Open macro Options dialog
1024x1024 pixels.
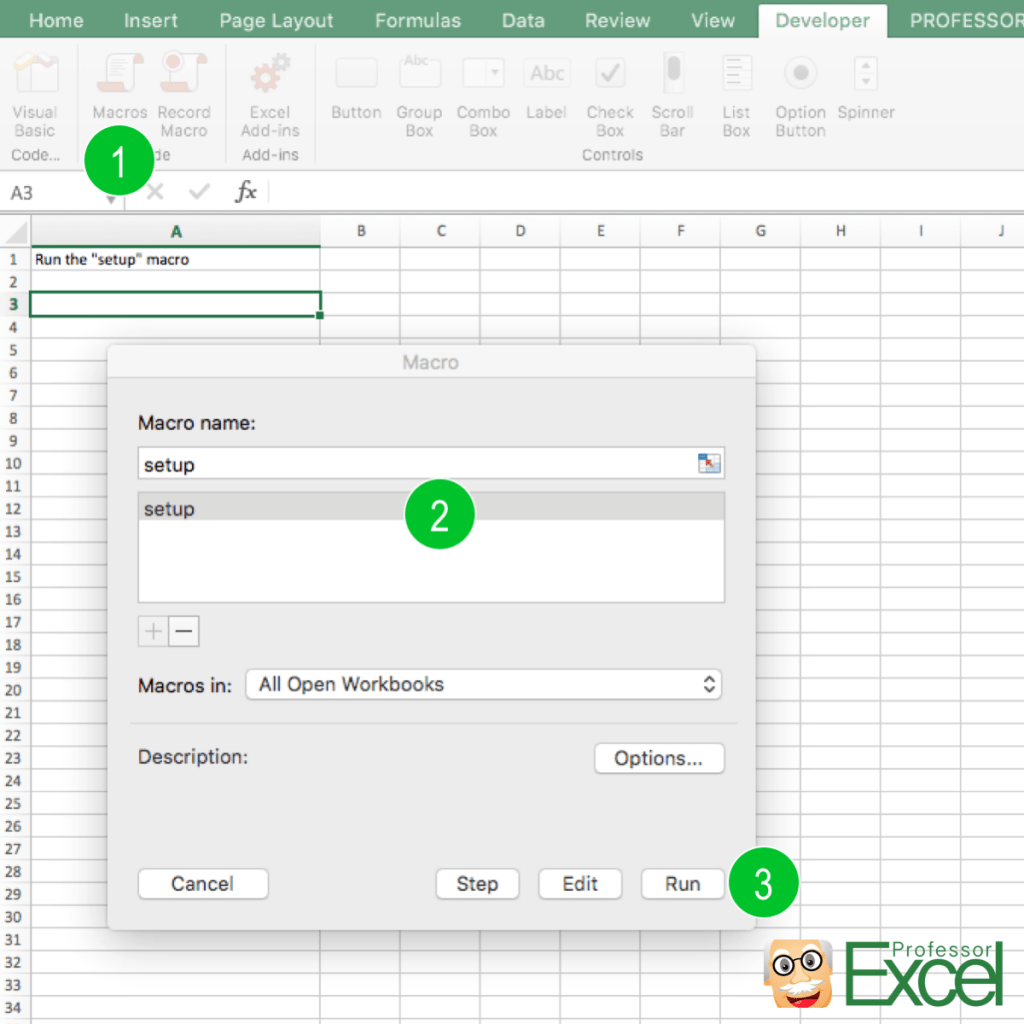[x=659, y=758]
